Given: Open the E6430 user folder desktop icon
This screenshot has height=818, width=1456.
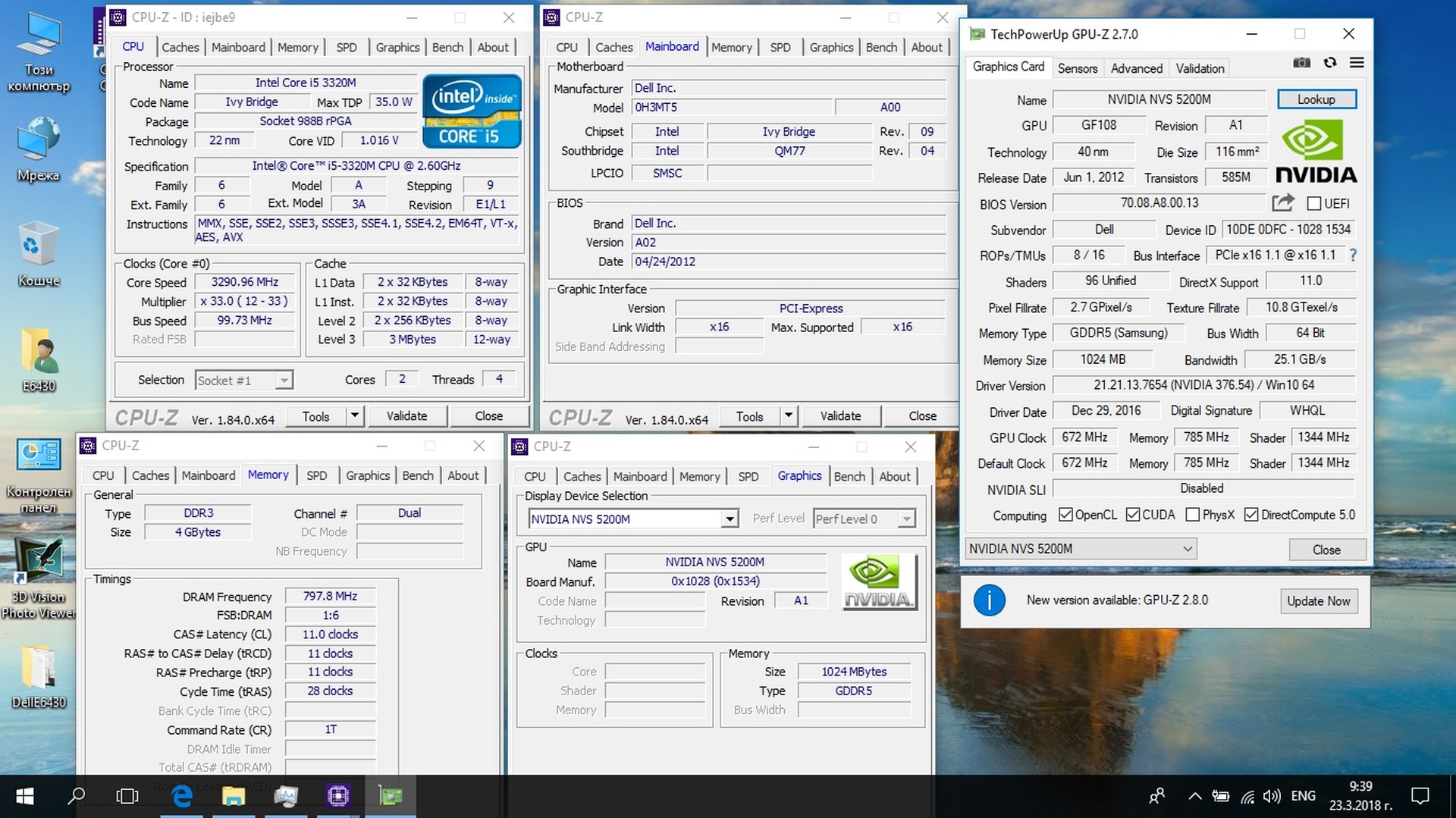Looking at the screenshot, I should pyautogui.click(x=39, y=359).
